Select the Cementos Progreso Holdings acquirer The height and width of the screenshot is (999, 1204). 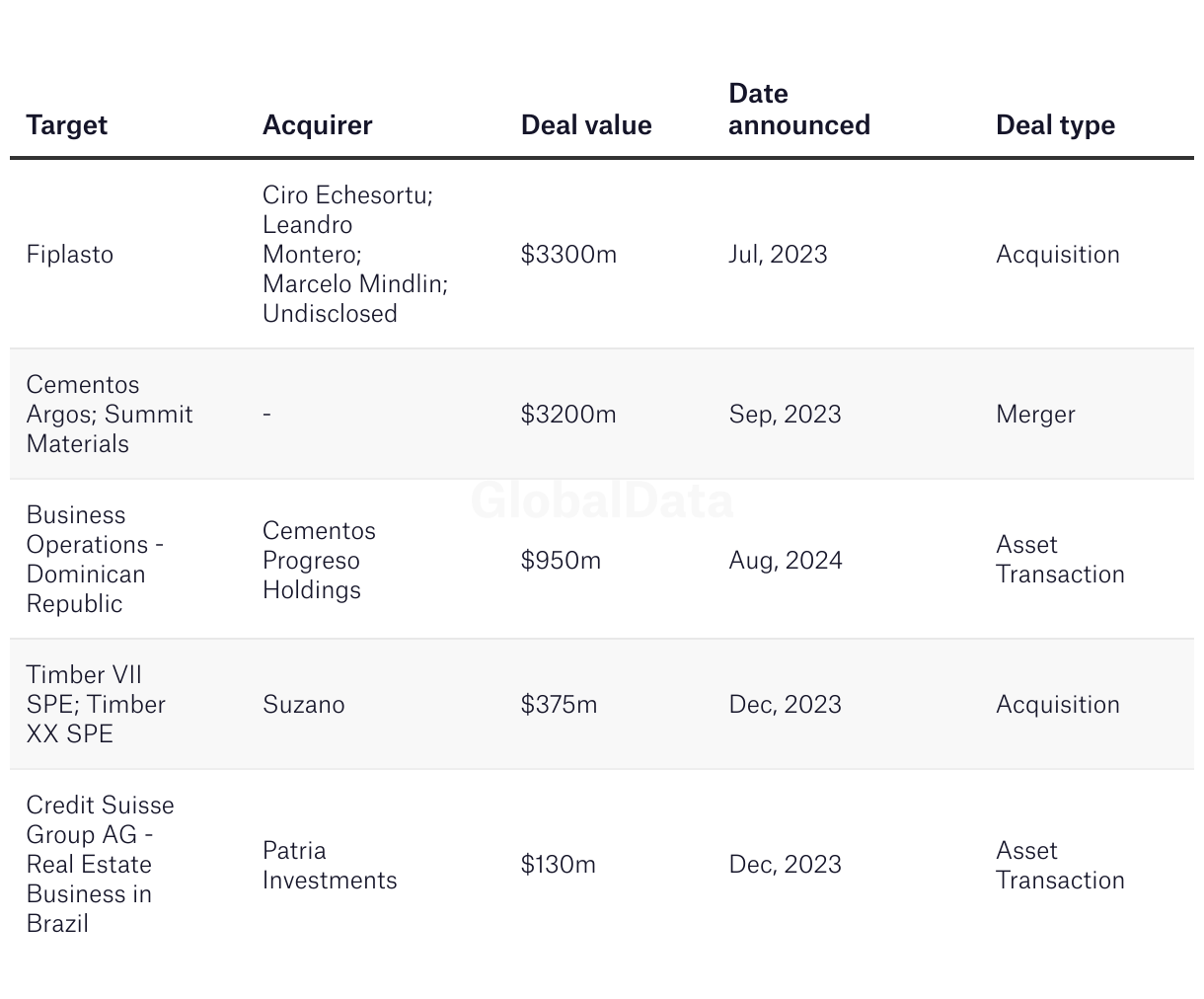click(319, 560)
